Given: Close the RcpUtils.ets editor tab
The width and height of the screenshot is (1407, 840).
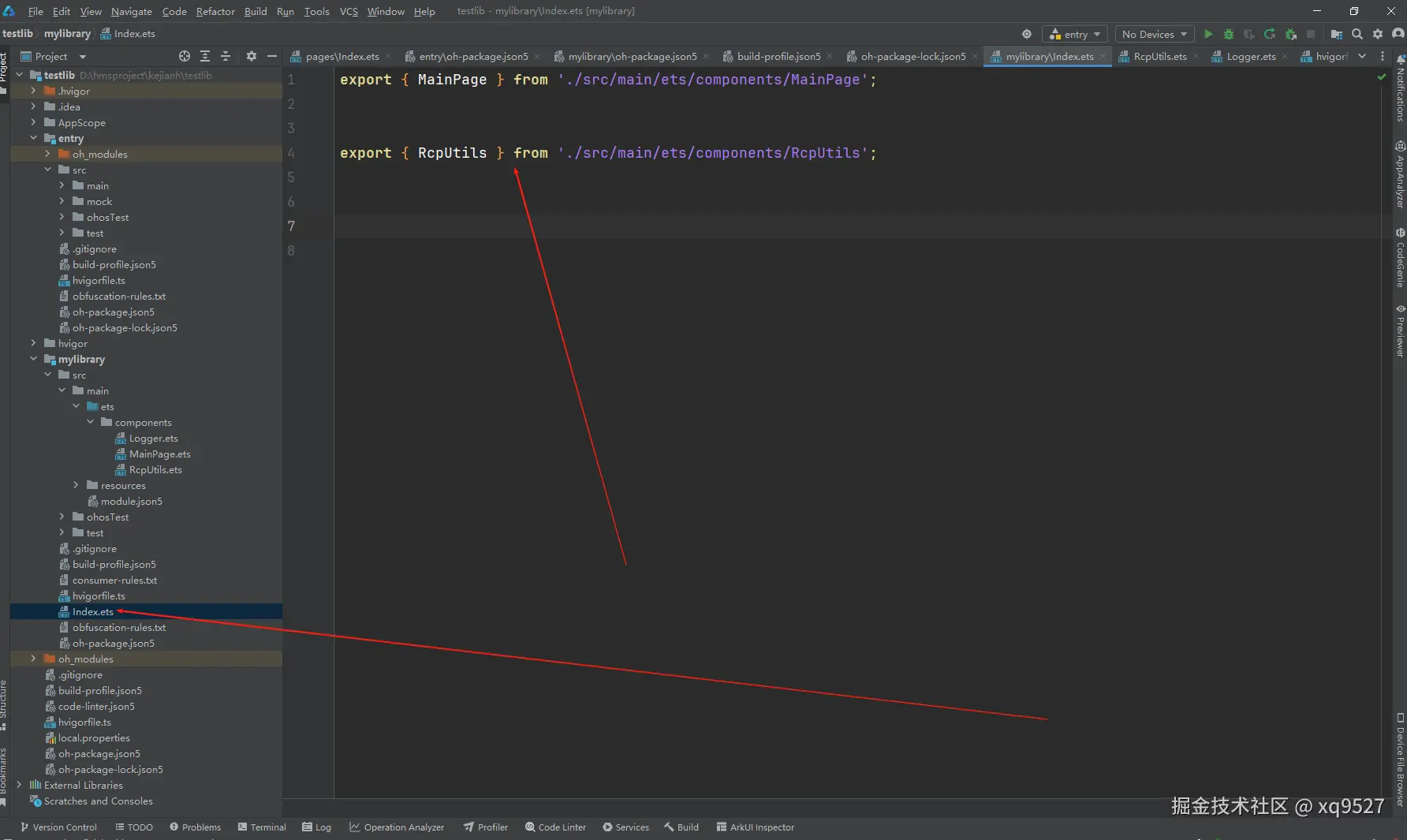Looking at the screenshot, I should [x=1196, y=57].
